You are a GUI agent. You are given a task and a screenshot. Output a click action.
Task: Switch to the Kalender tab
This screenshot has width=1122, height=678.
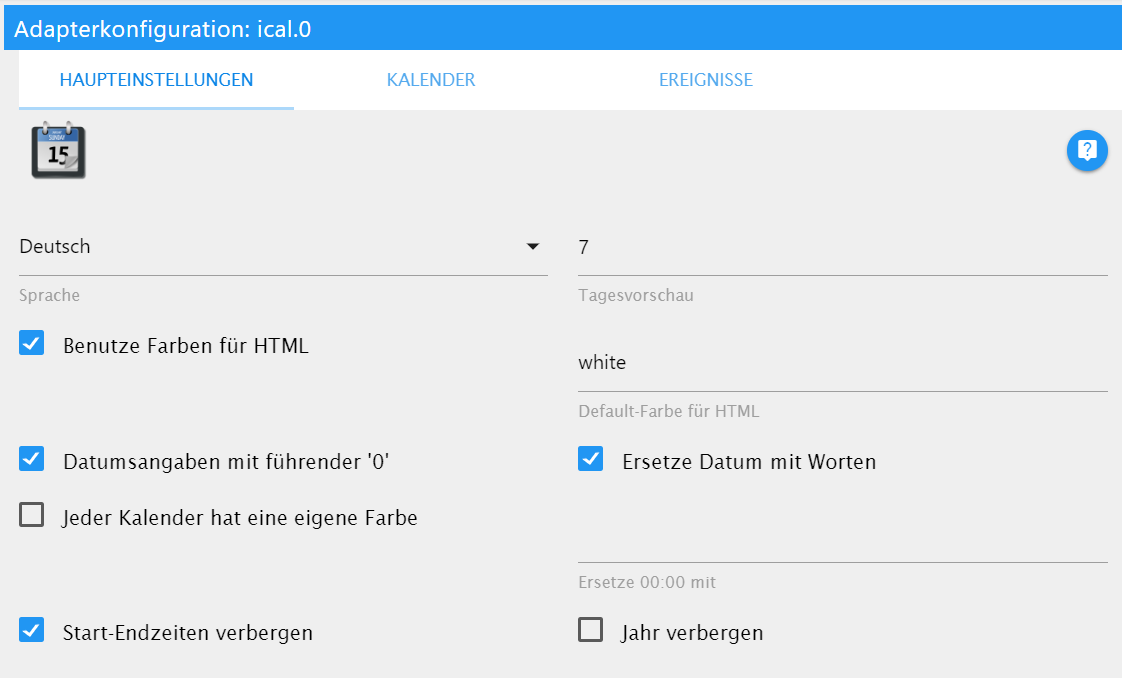431,80
